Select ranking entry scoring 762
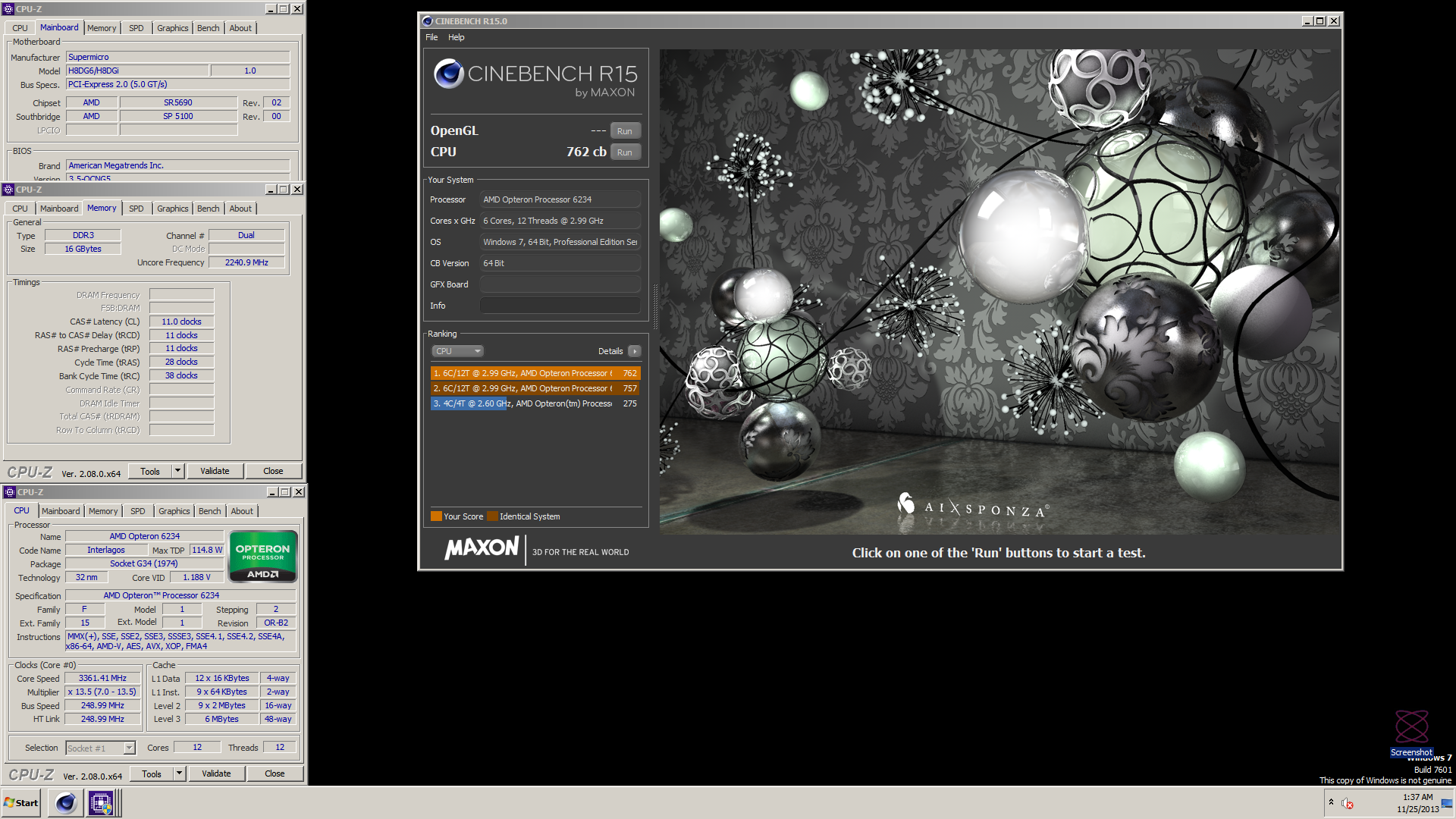 click(x=535, y=373)
